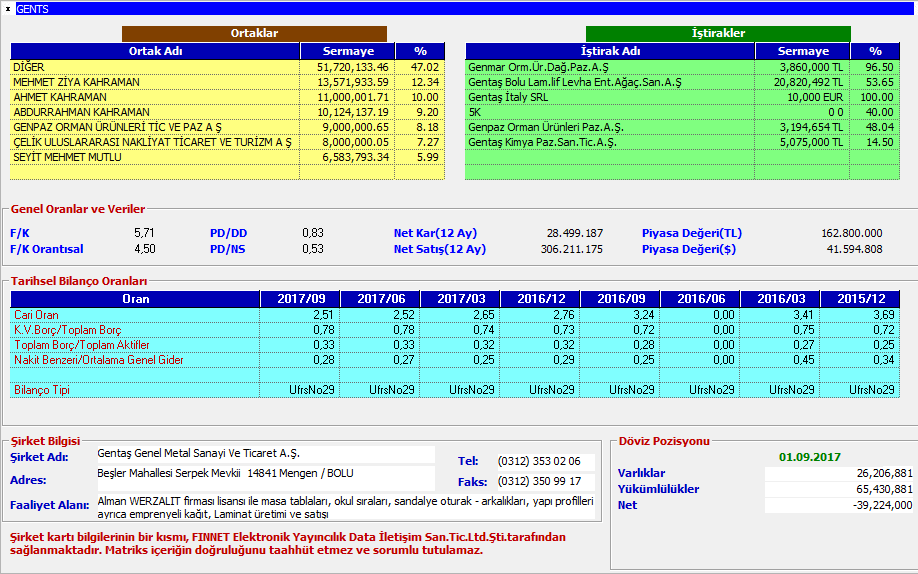Click SEYİT MEHMET MUTLU shareholder name

(x=67, y=157)
